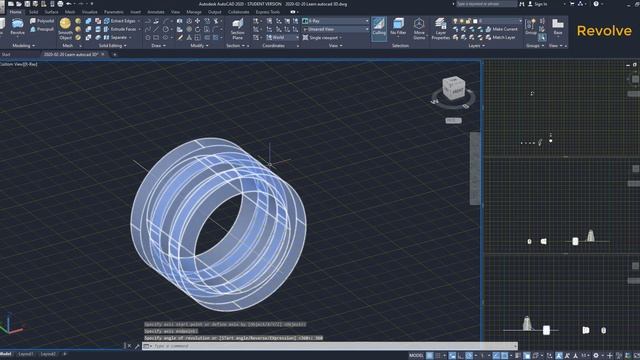This screenshot has height=360, width=640.
Task: Click the viewport navigation bar on right edge
Action: (x=475, y=168)
